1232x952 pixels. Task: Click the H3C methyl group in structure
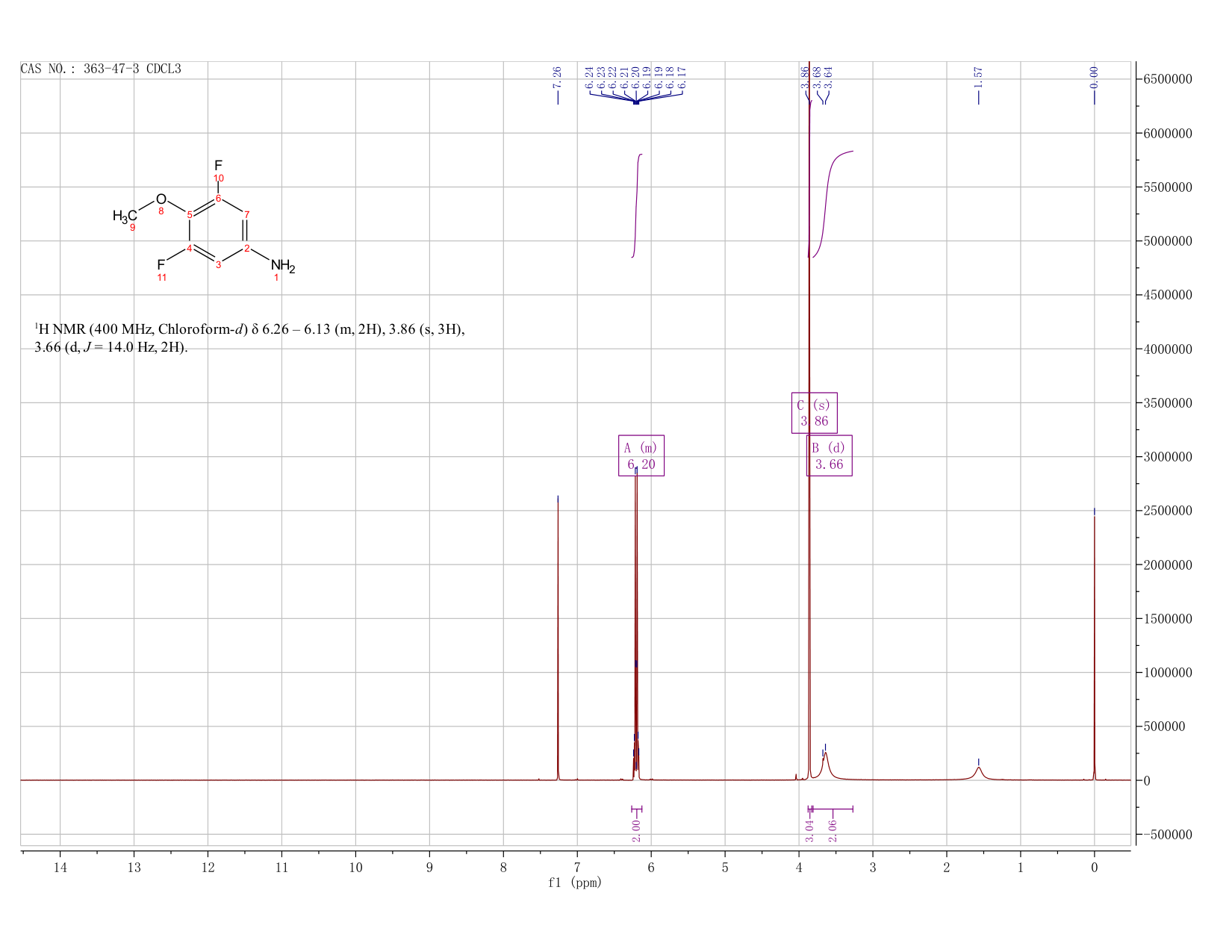pyautogui.click(x=125, y=217)
